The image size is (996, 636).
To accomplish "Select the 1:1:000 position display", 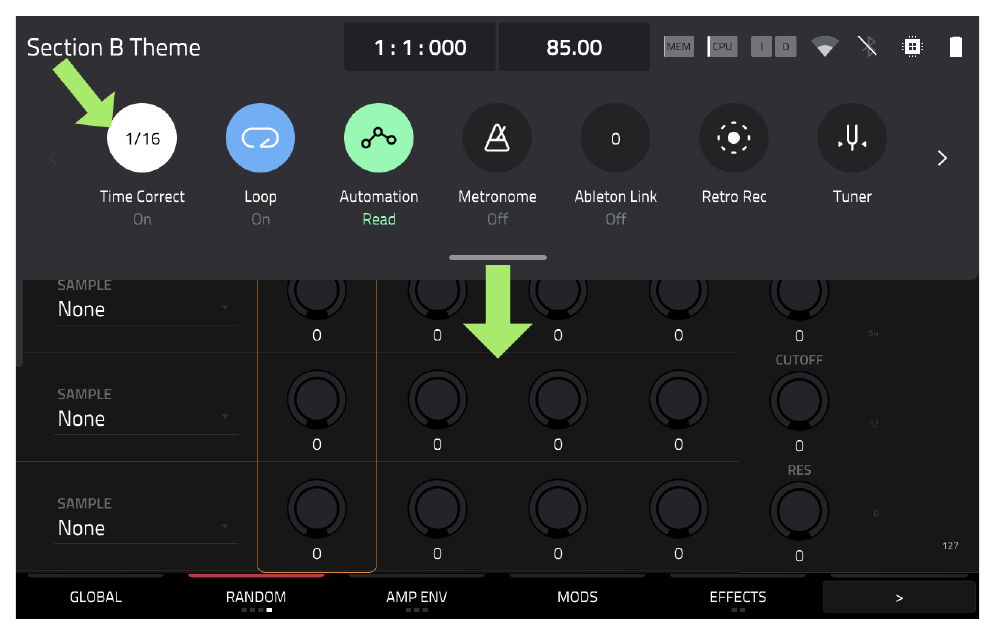I will pos(420,47).
